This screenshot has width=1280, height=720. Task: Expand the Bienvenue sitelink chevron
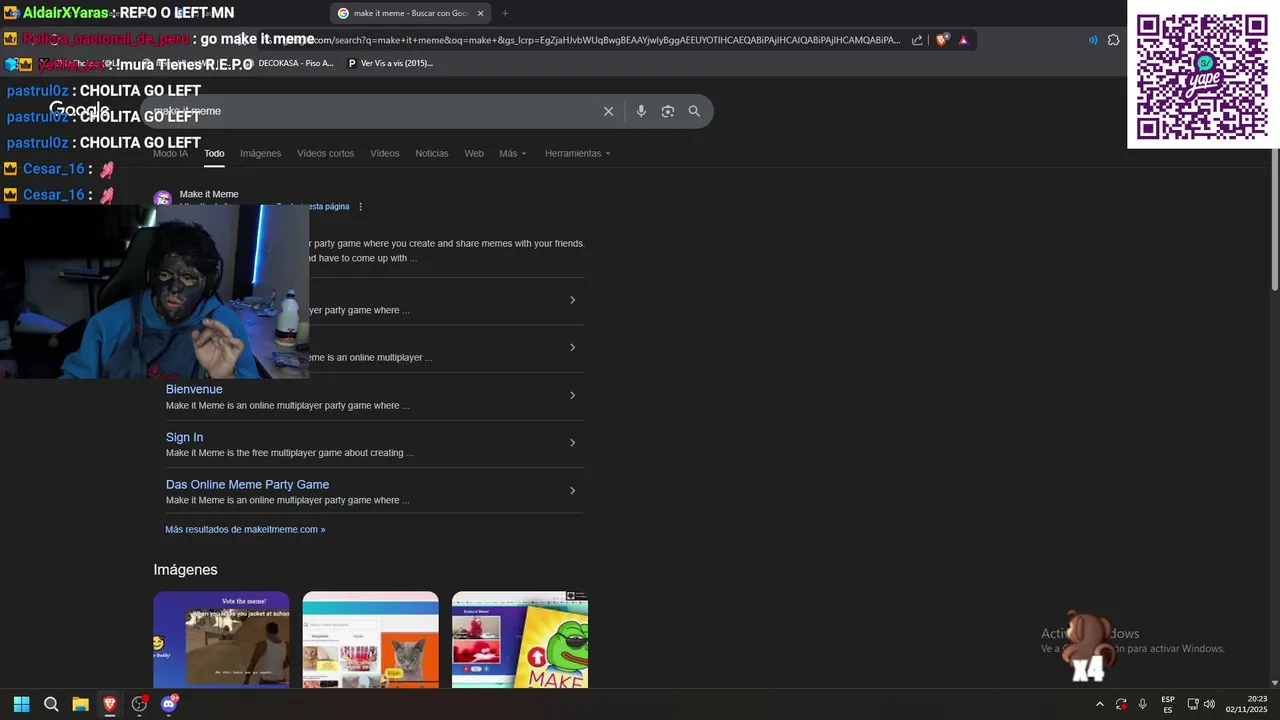pos(572,395)
